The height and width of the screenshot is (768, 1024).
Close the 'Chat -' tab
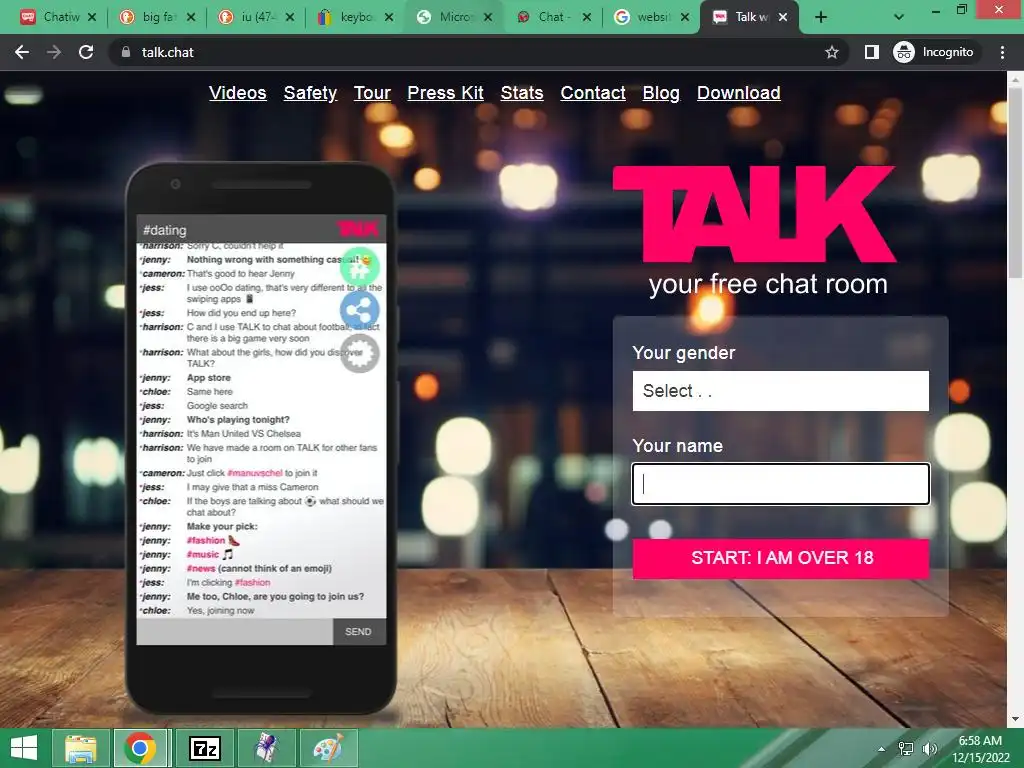pos(586,17)
